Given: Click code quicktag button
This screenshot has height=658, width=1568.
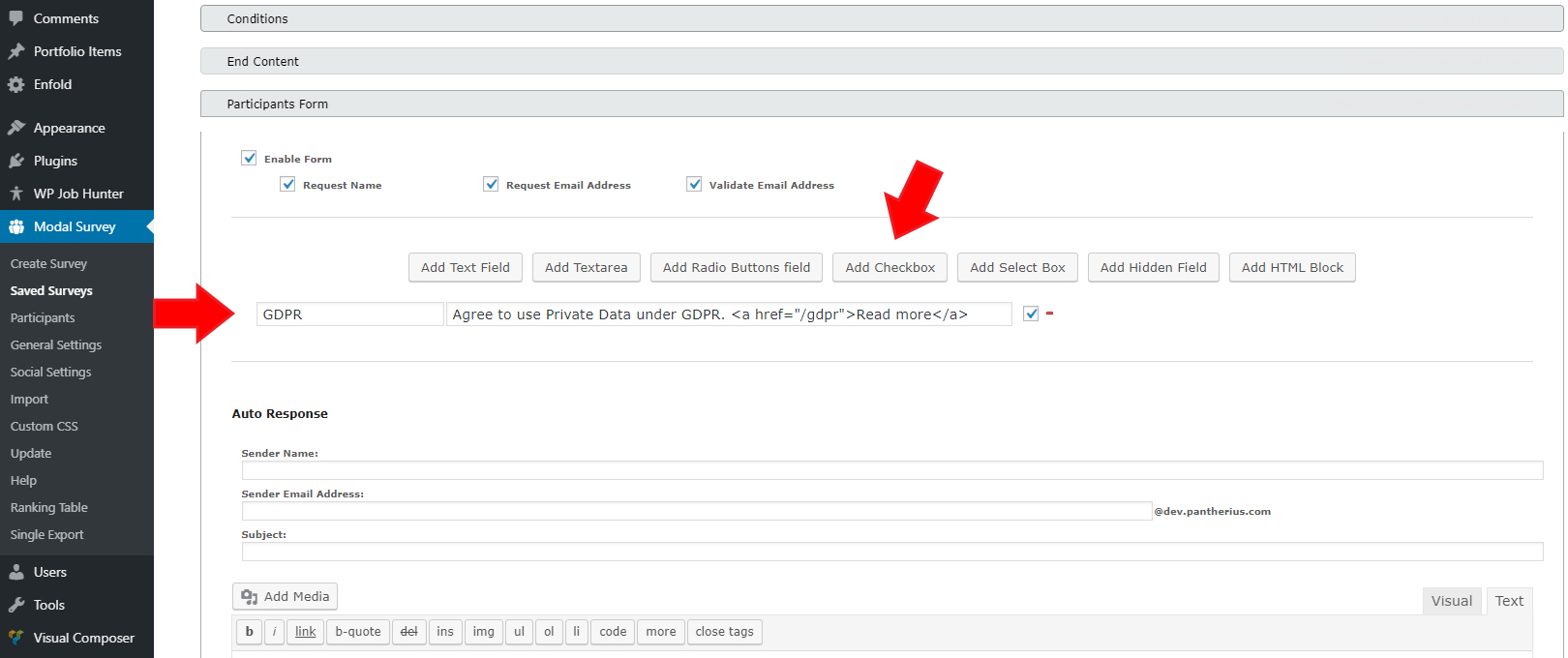Looking at the screenshot, I should coord(613,632).
